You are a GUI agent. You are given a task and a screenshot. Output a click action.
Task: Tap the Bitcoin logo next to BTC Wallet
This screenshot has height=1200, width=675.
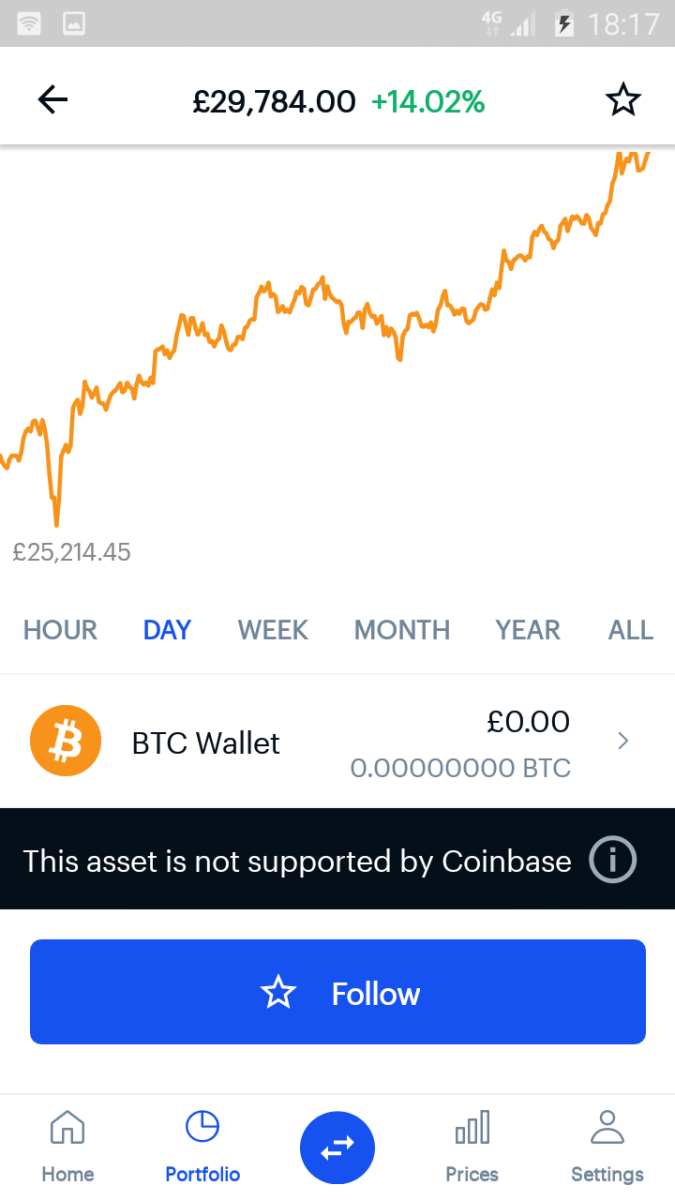tap(66, 742)
